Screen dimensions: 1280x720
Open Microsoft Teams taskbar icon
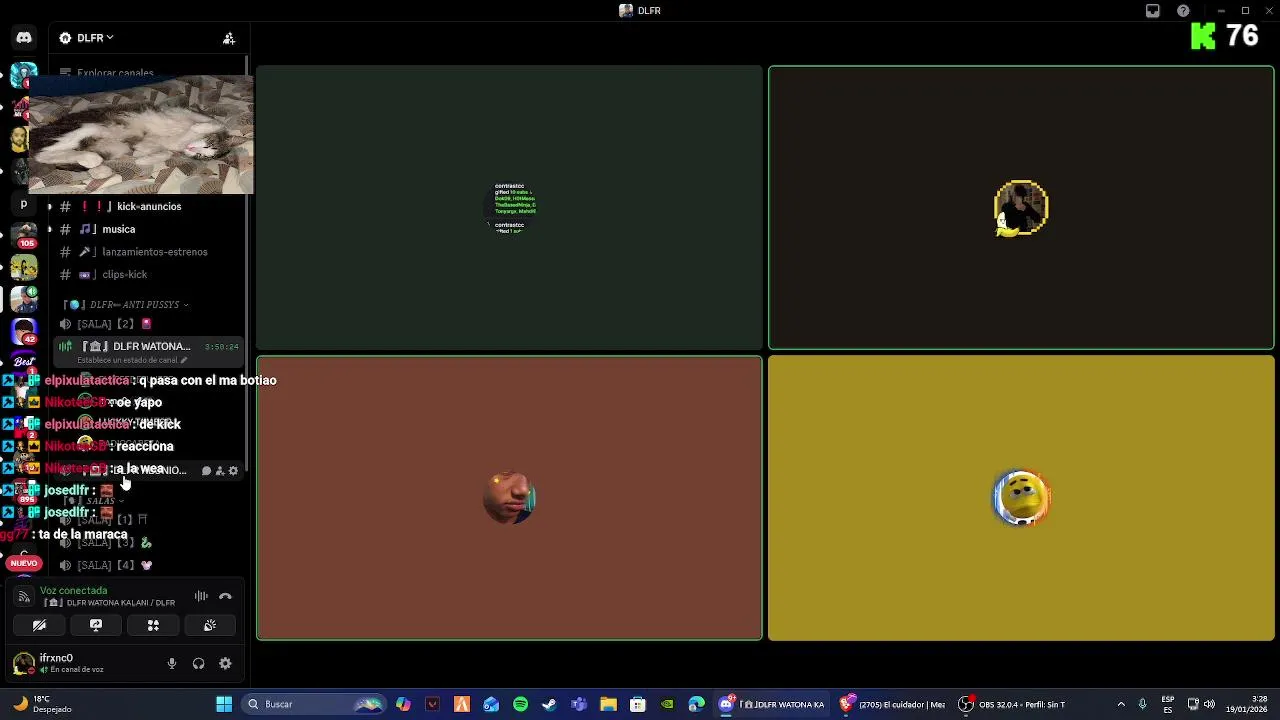[579, 704]
